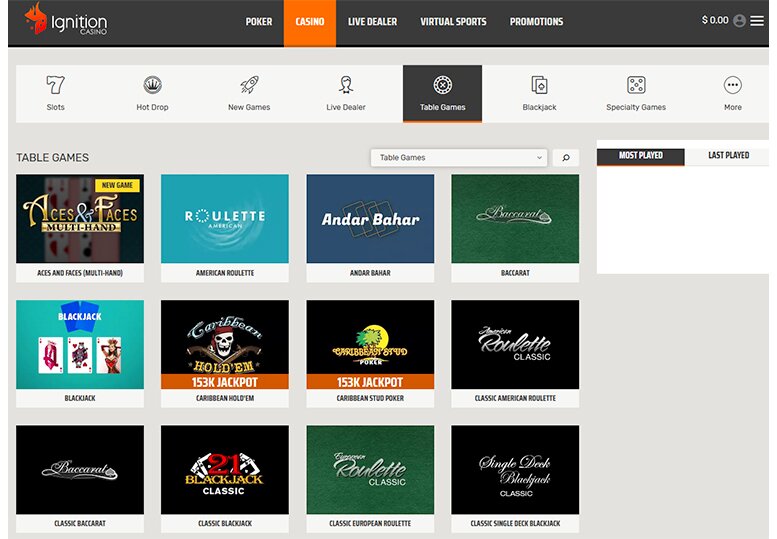Open the Blackjack cards category icon
Viewport: 777px width, 539px height.
coord(539,85)
